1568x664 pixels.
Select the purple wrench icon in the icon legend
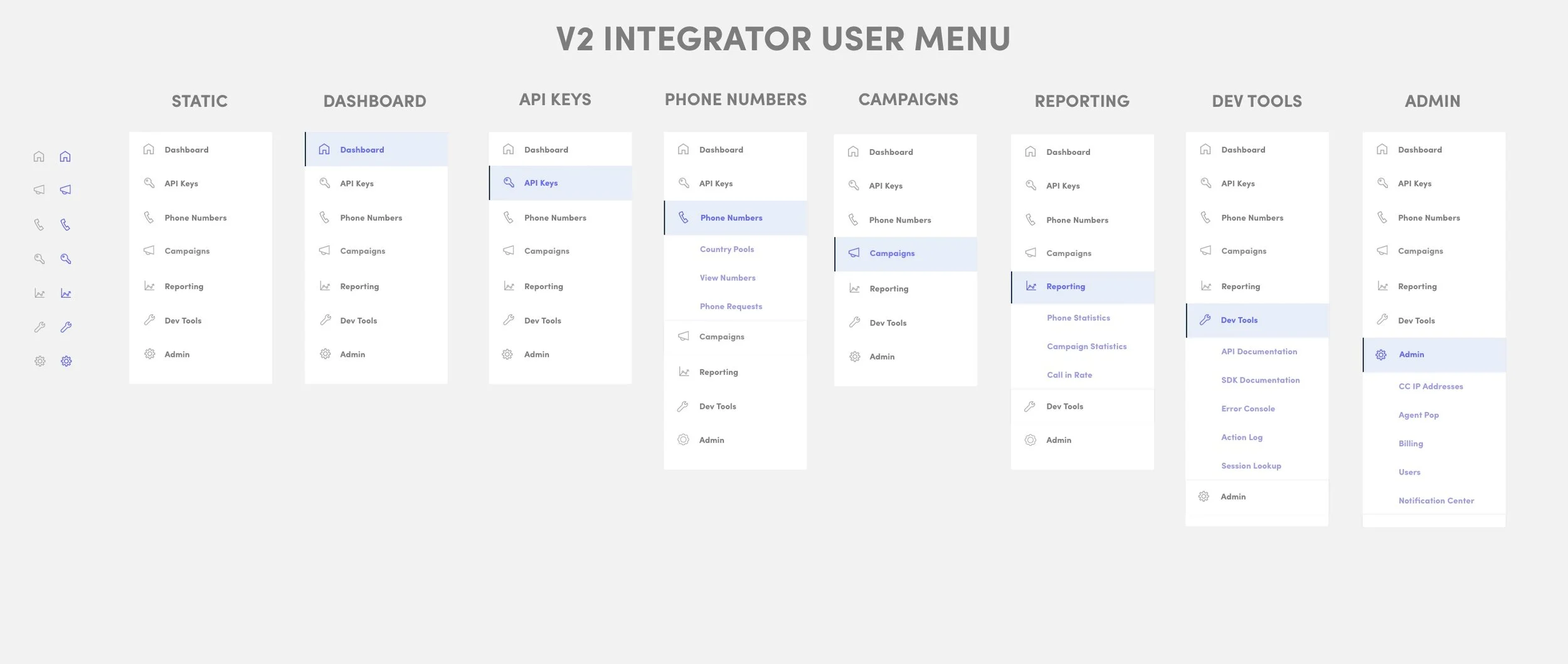coord(66,327)
